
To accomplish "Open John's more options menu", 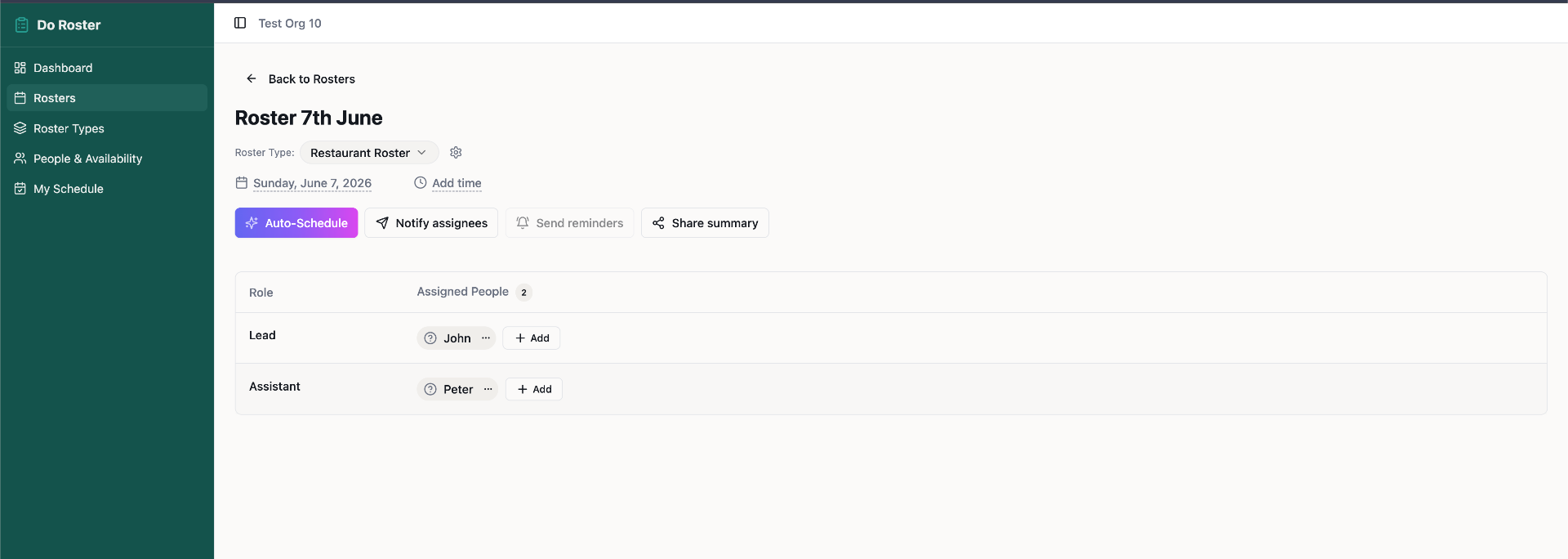I will [x=486, y=338].
